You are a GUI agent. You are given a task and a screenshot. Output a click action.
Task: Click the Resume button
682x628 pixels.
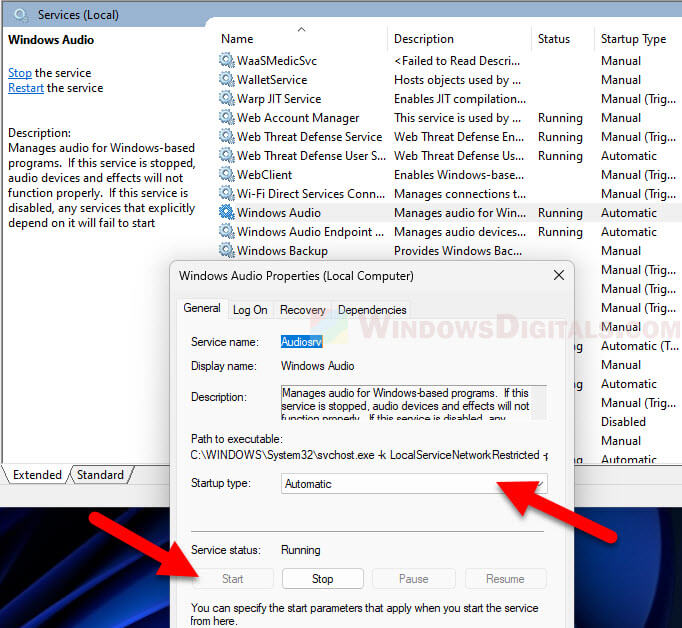[505, 579]
